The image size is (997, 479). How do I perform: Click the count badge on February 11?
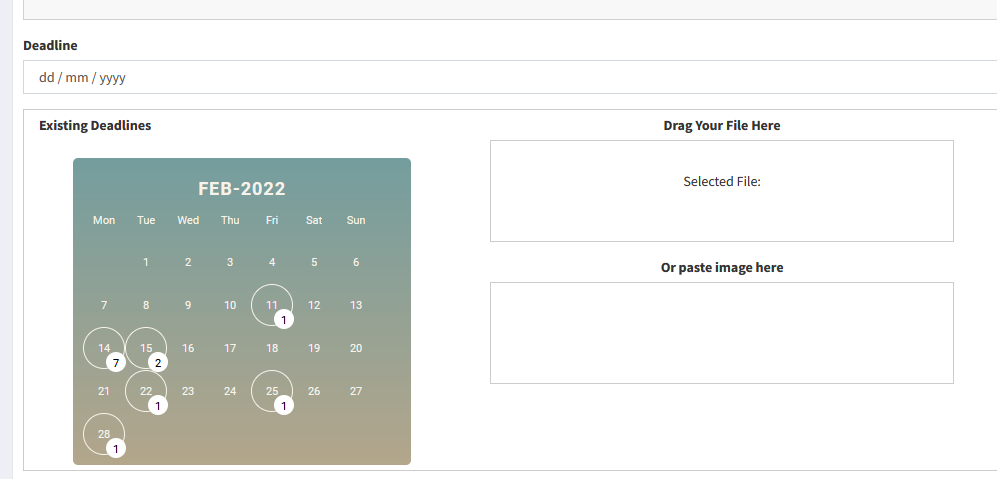pos(284,320)
